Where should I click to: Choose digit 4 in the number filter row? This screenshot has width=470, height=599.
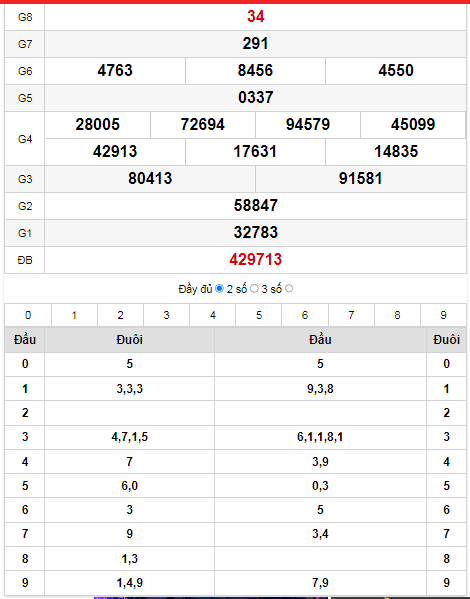point(213,315)
